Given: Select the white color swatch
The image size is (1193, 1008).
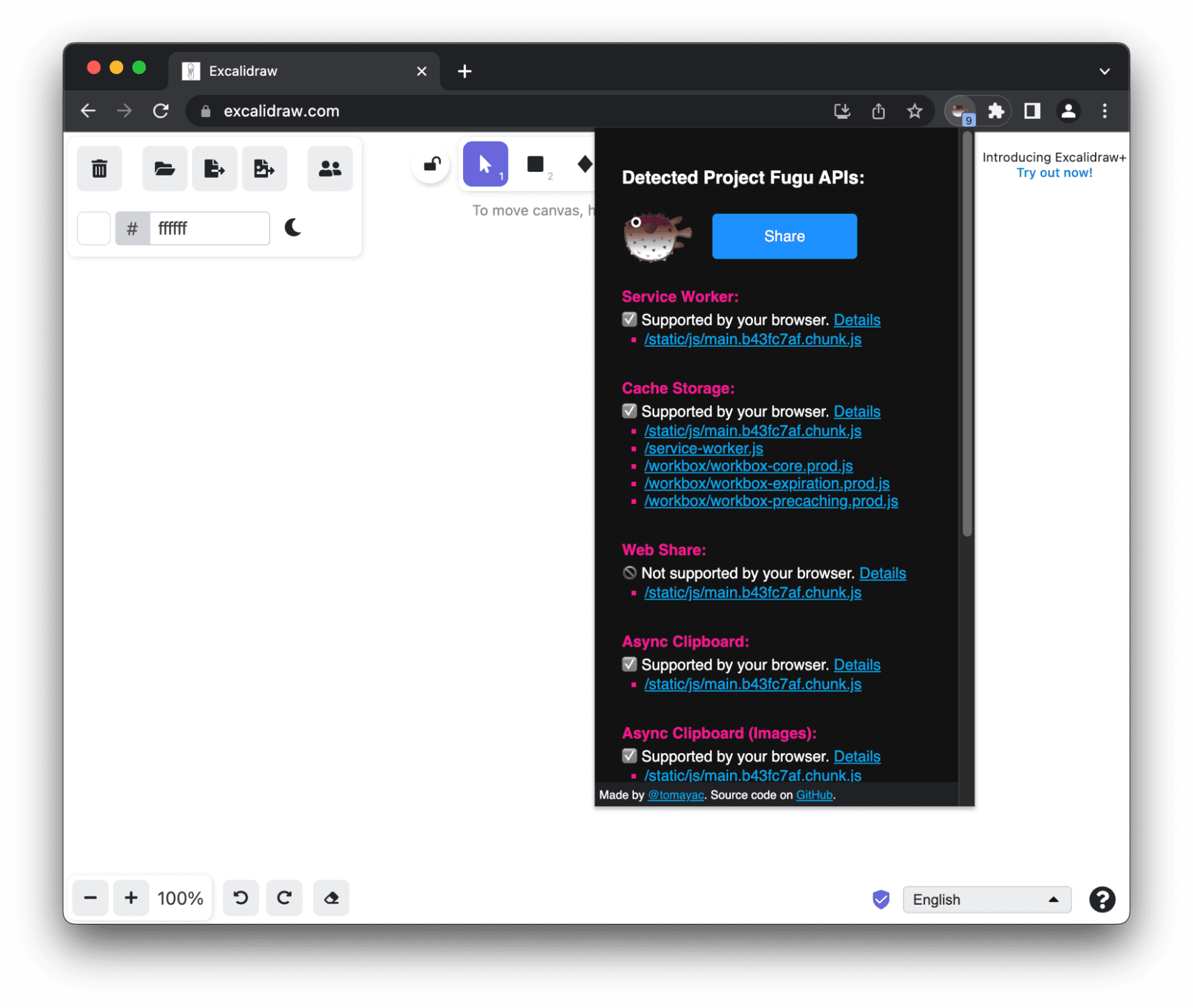Looking at the screenshot, I should pos(94,228).
